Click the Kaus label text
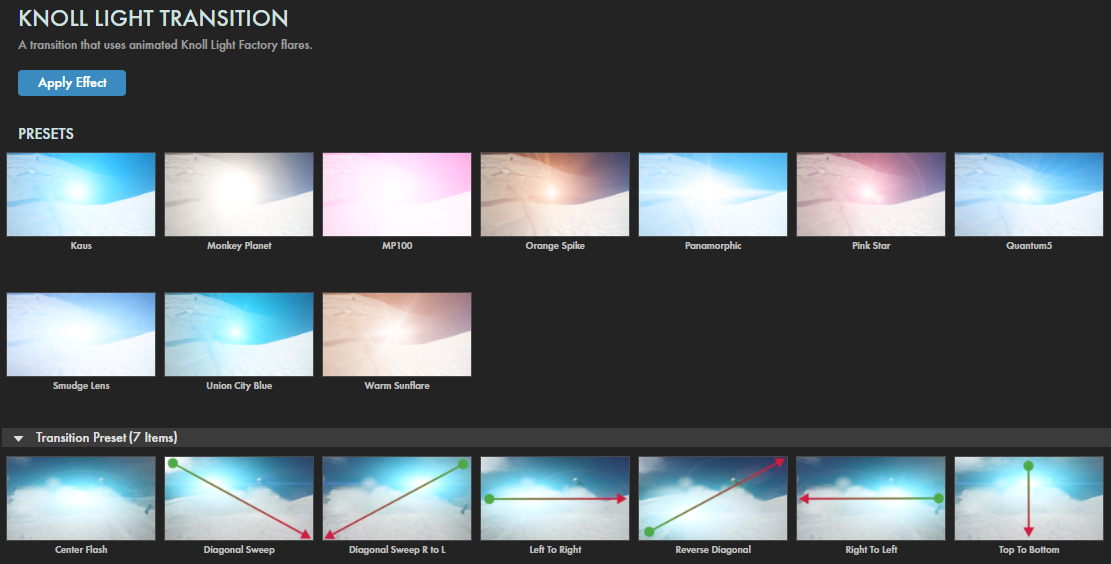The width and height of the screenshot is (1111, 564). (81, 246)
